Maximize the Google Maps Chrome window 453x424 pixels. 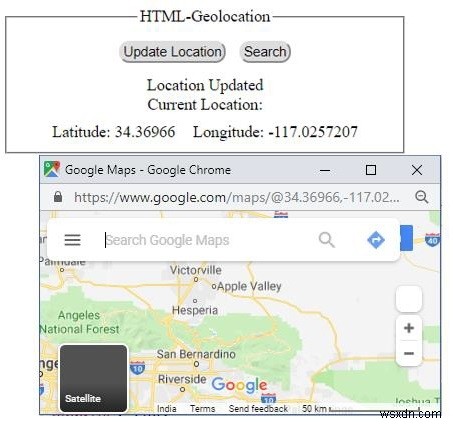pos(371,170)
